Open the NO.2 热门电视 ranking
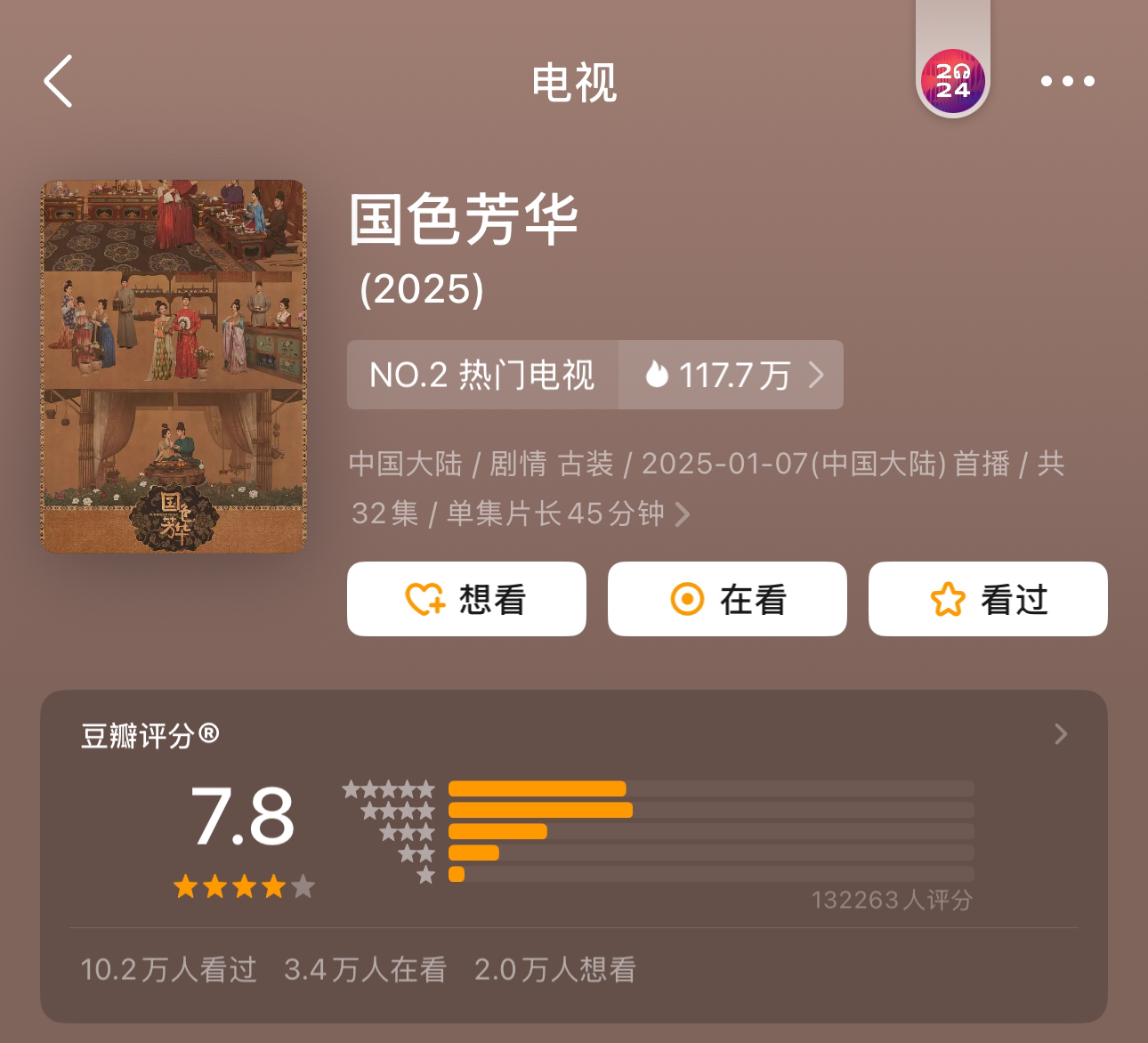This screenshot has width=1148, height=1043. pyautogui.click(x=482, y=375)
